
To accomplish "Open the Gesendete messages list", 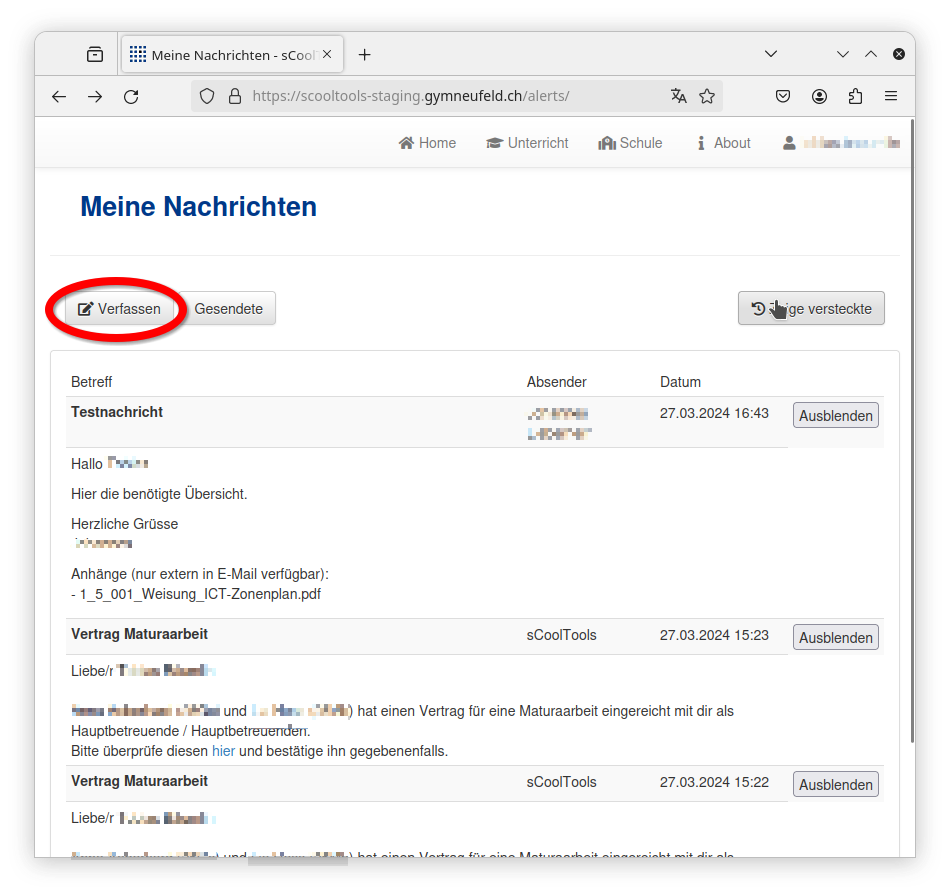I will click(228, 309).
